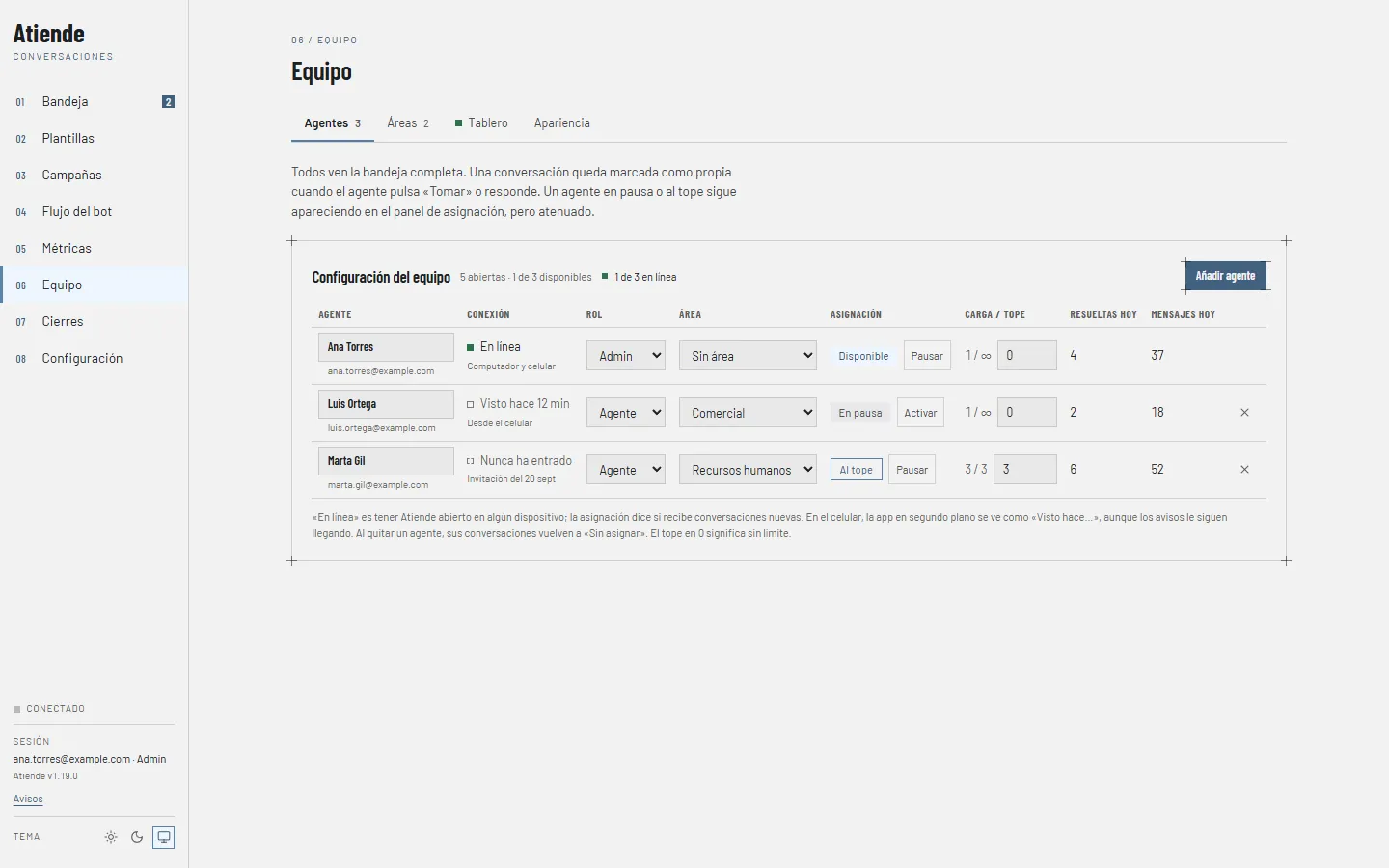Open the role dropdown for Luis Ortega
This screenshot has height=868, width=1389.
coord(626,413)
